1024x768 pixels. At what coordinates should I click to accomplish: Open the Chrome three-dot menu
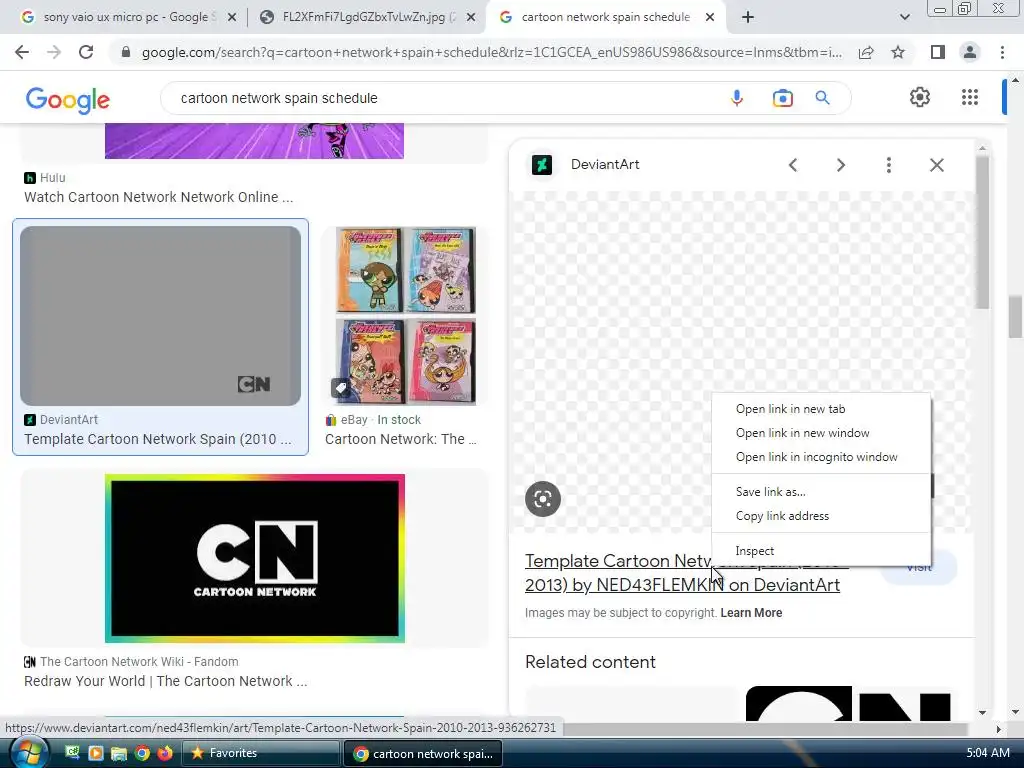point(1002,52)
